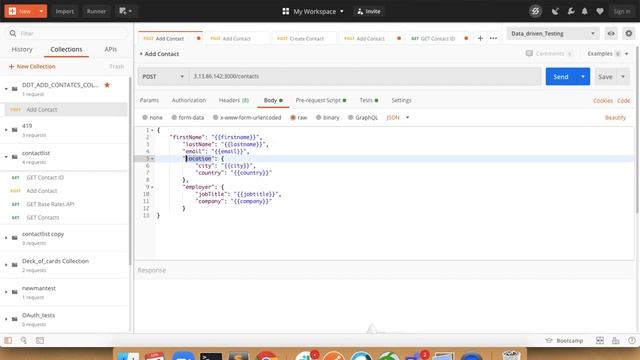Collapse the contactlist collection
Image resolution: width=640 pixels, height=360 pixels.
click(6, 157)
